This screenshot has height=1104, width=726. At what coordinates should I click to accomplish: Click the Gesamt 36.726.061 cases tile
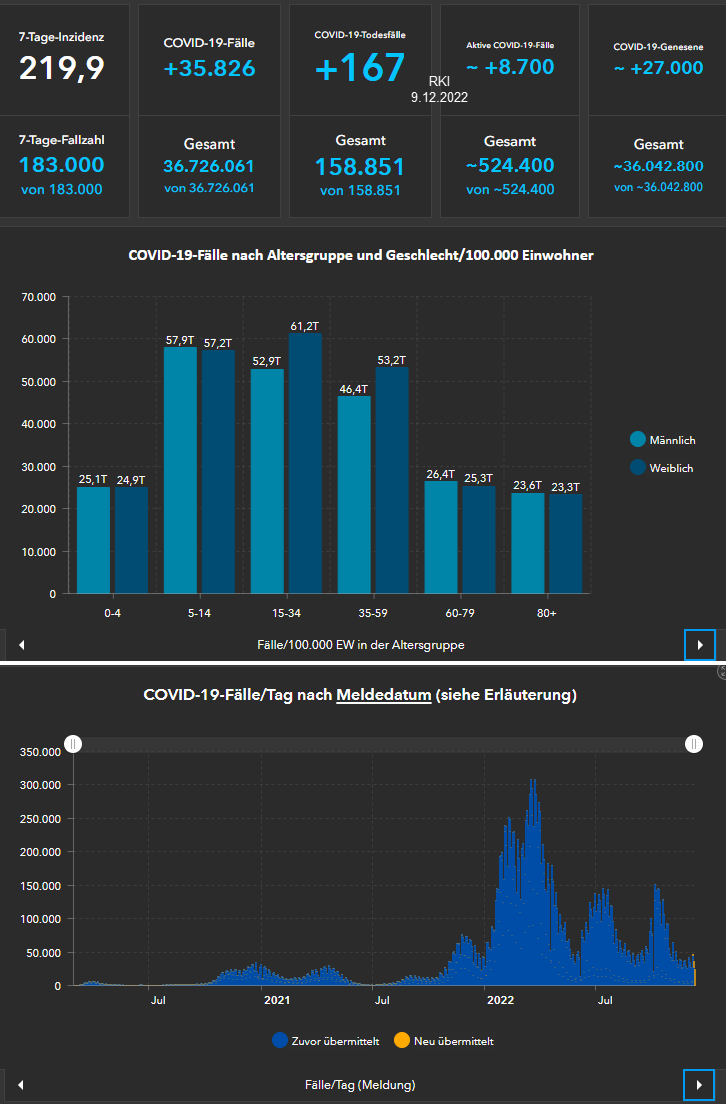[209, 165]
